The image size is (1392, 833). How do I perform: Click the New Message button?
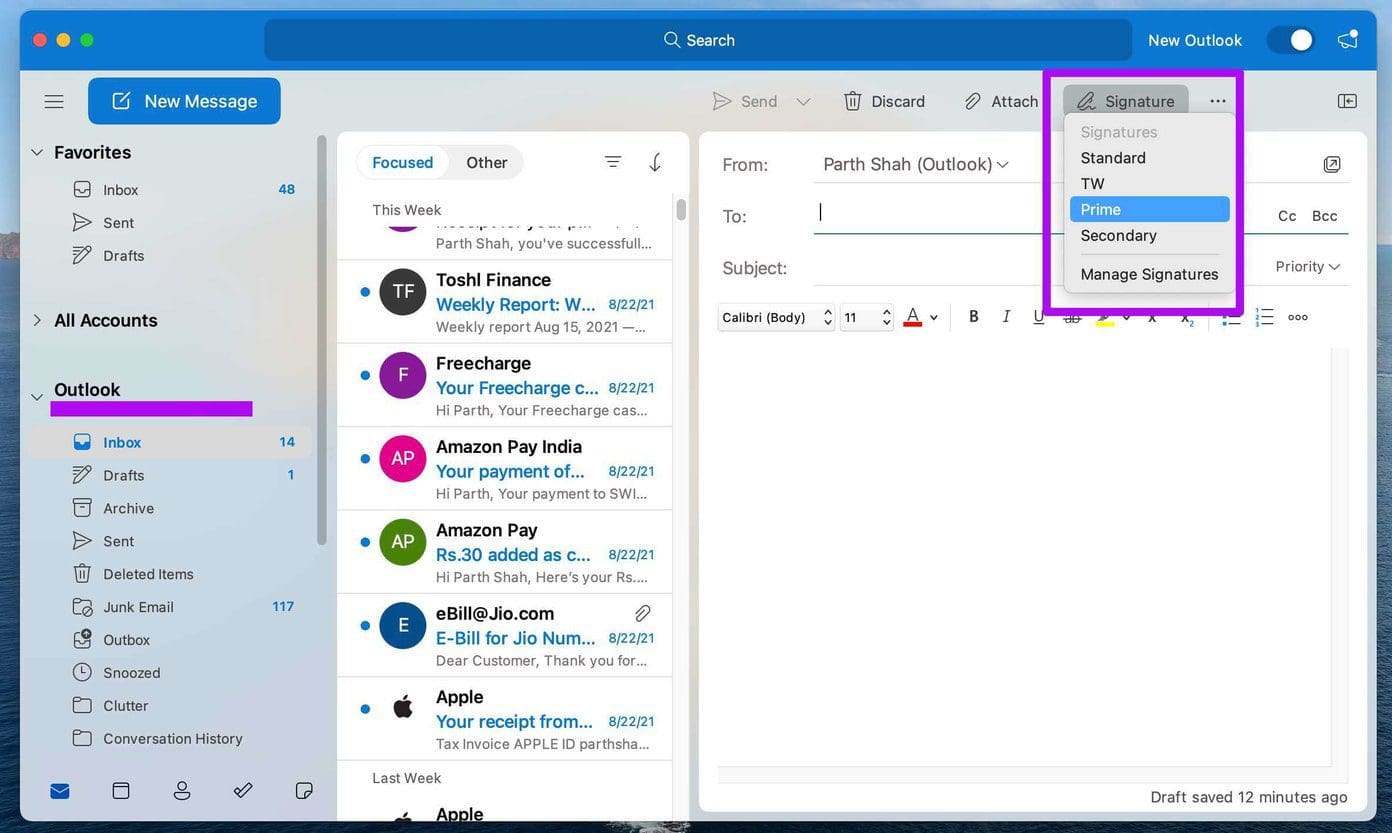(x=184, y=101)
